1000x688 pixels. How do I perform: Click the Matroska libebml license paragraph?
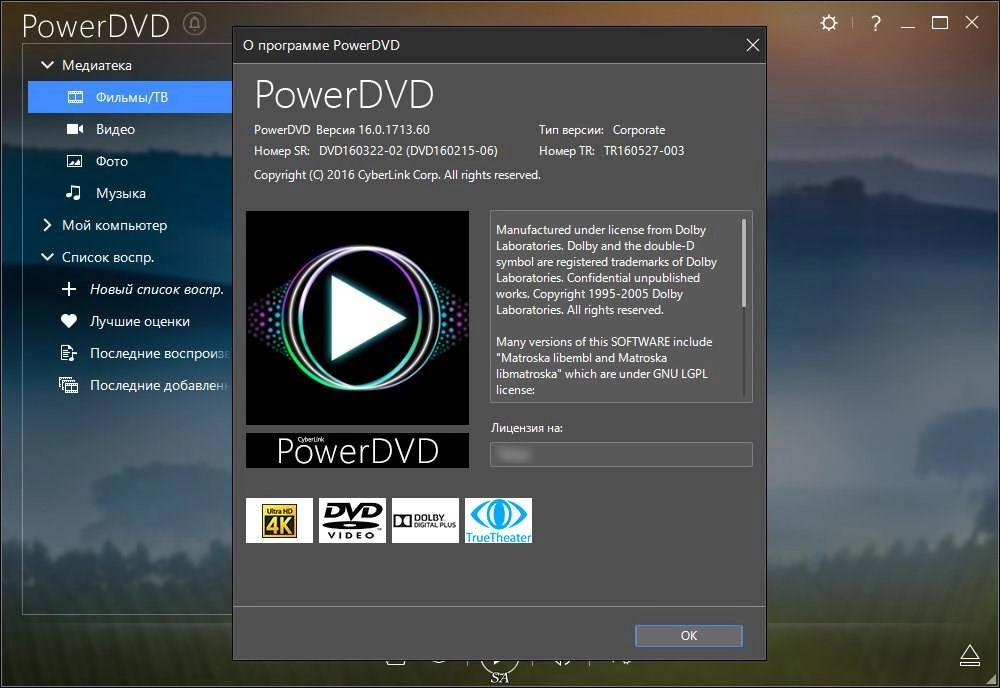(x=604, y=365)
